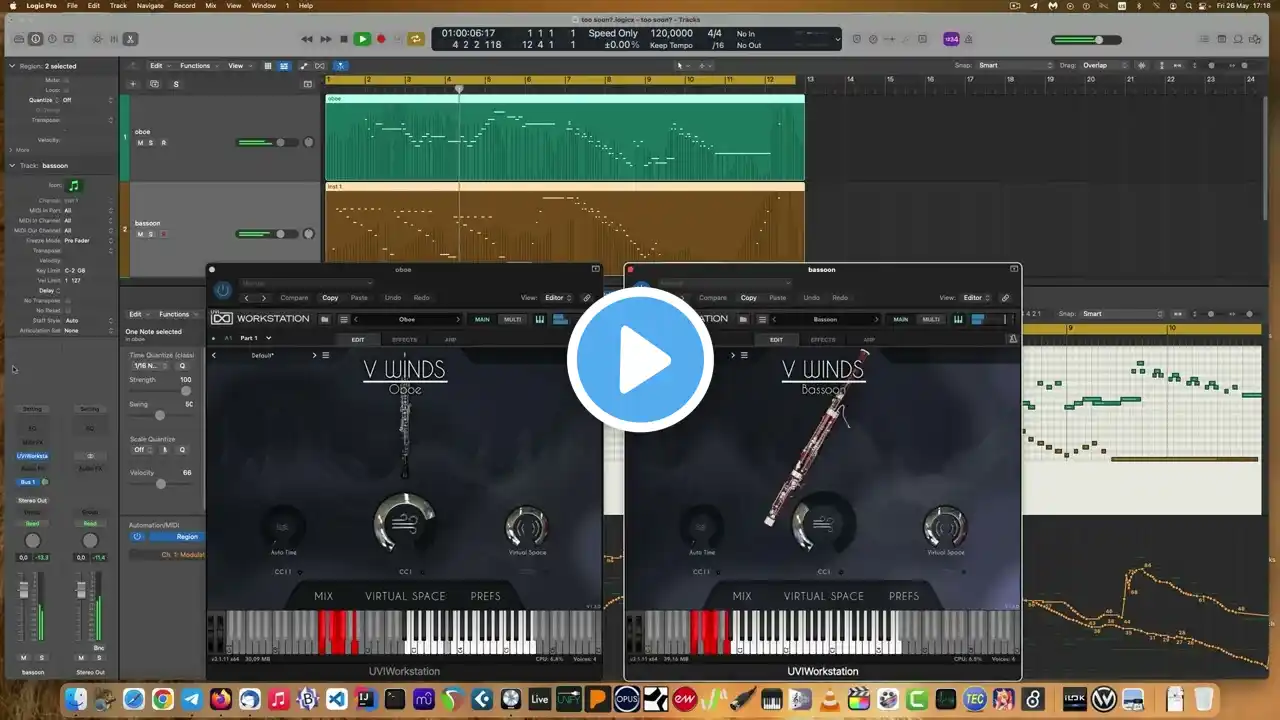Screen dimensions: 1280x720
Task: Add a new track with plus button
Action: [x=133, y=84]
